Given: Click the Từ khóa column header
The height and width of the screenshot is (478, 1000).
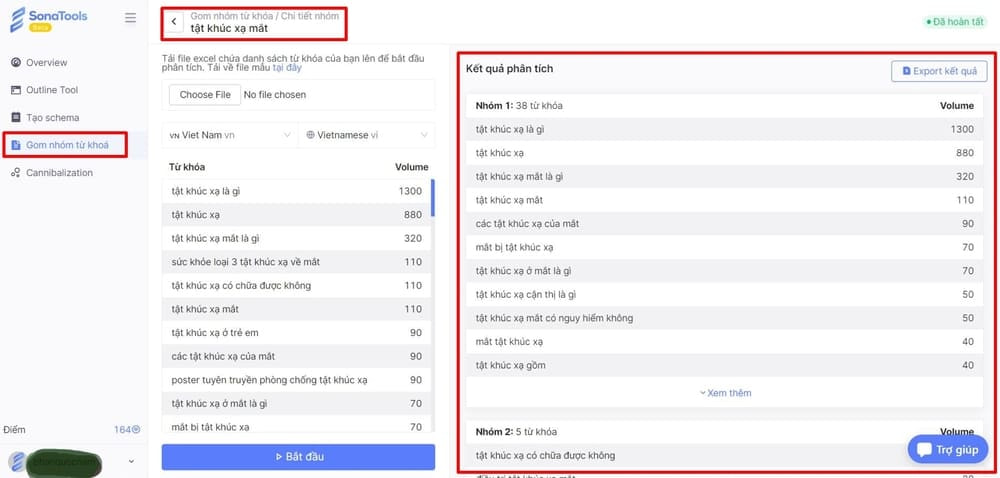Looking at the screenshot, I should 187,167.
